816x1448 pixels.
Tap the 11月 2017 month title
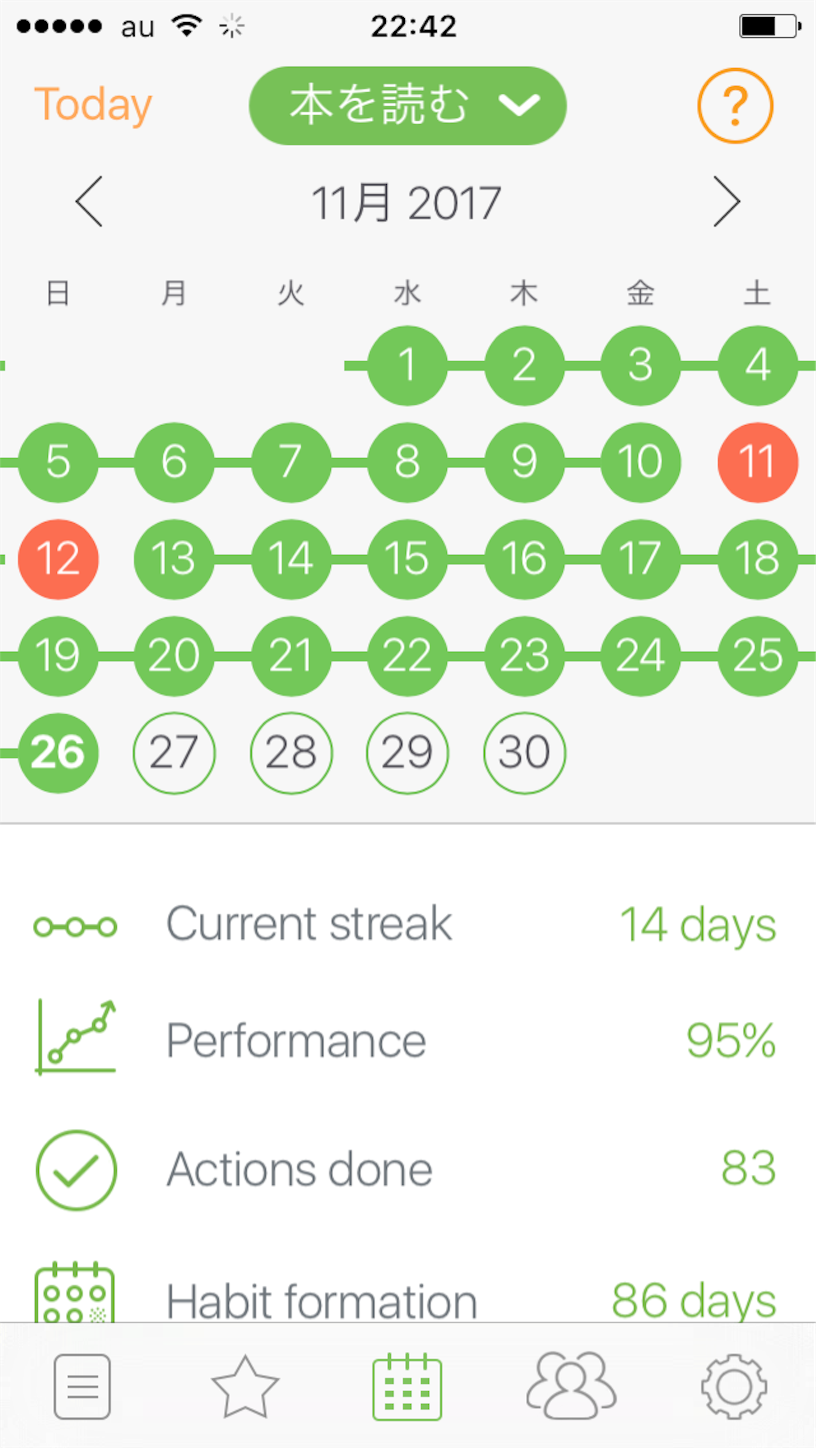coord(406,204)
